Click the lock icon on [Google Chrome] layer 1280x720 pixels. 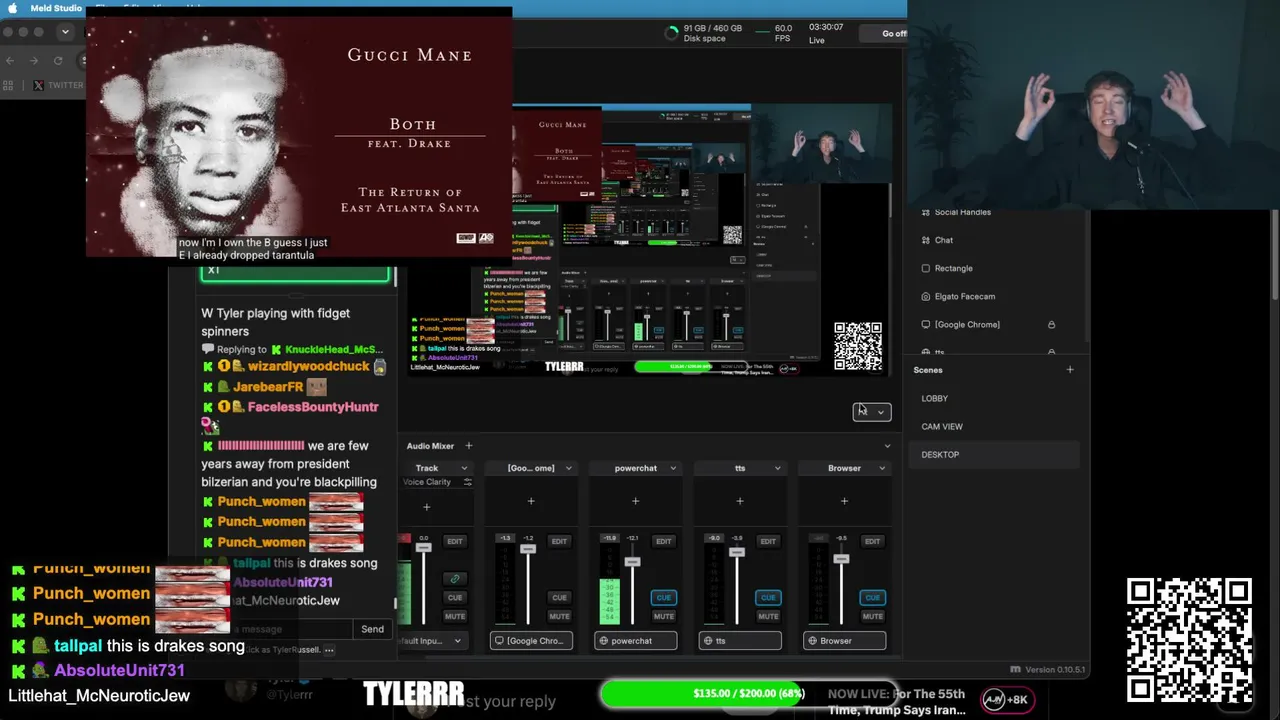(x=1051, y=324)
